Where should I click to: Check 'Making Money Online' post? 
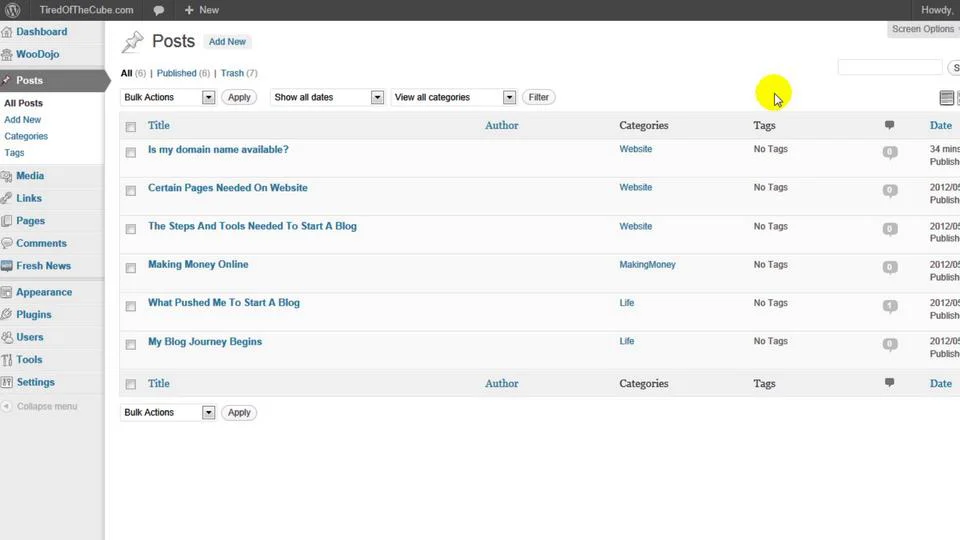(x=130, y=268)
